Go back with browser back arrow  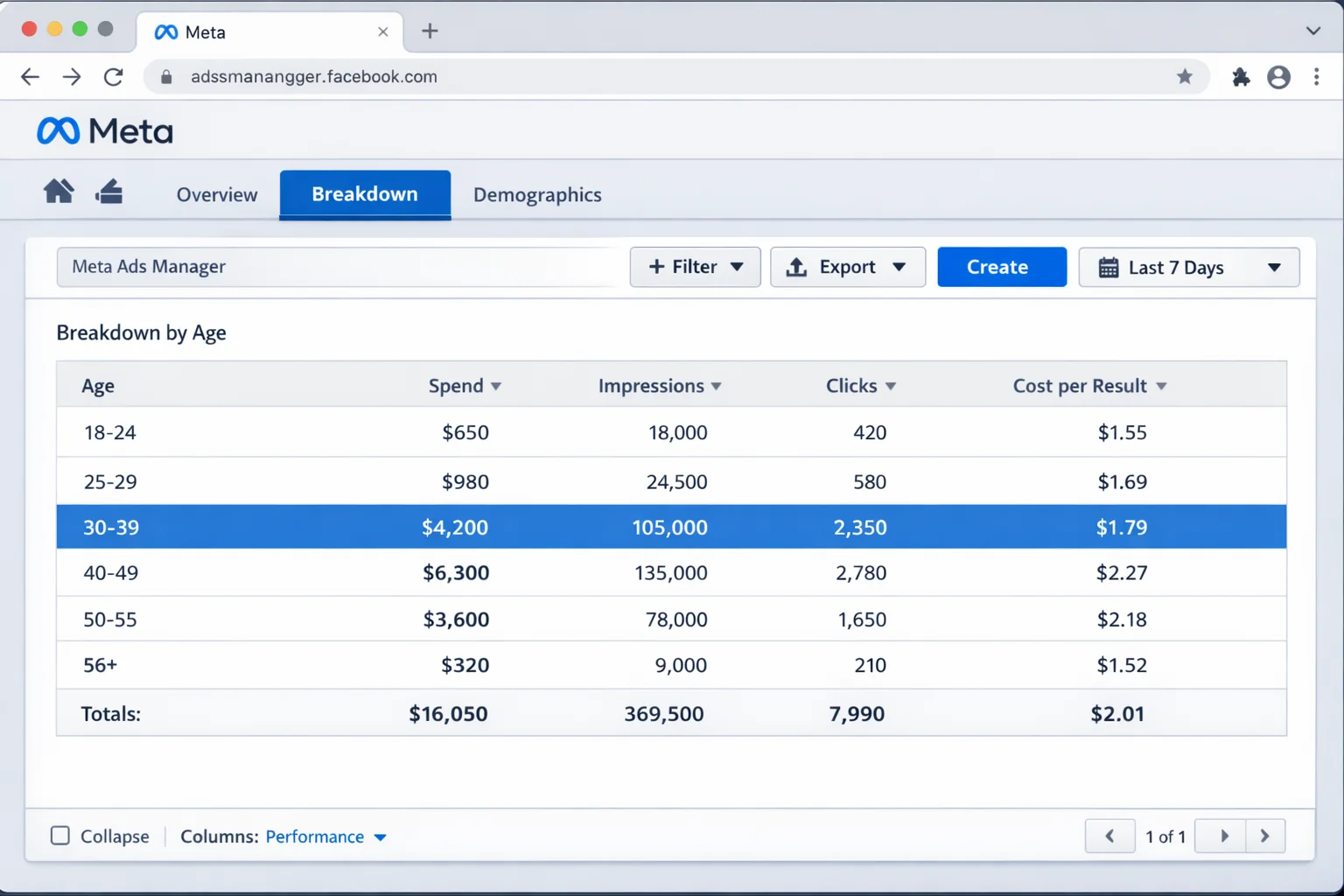[x=31, y=77]
